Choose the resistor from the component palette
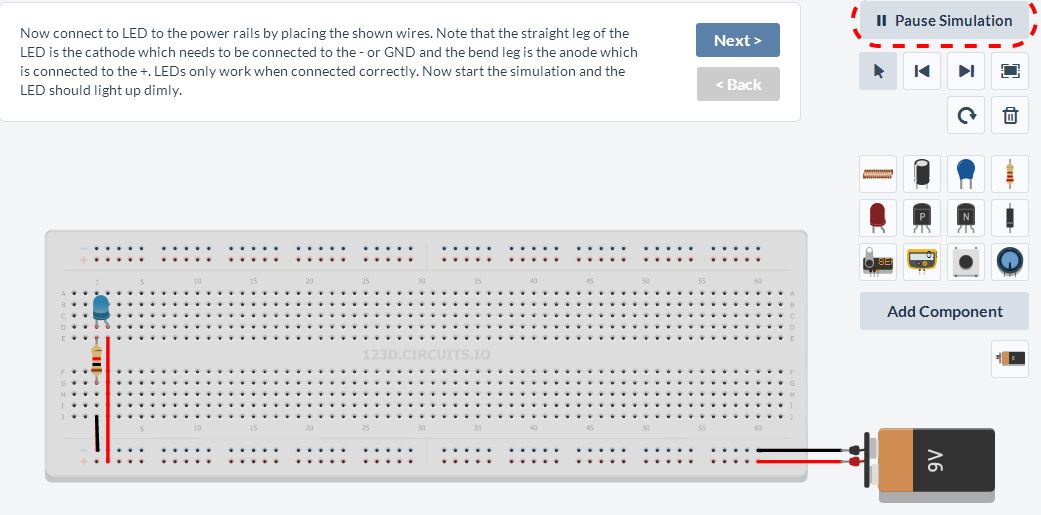The image size is (1041, 515). coord(1010,175)
